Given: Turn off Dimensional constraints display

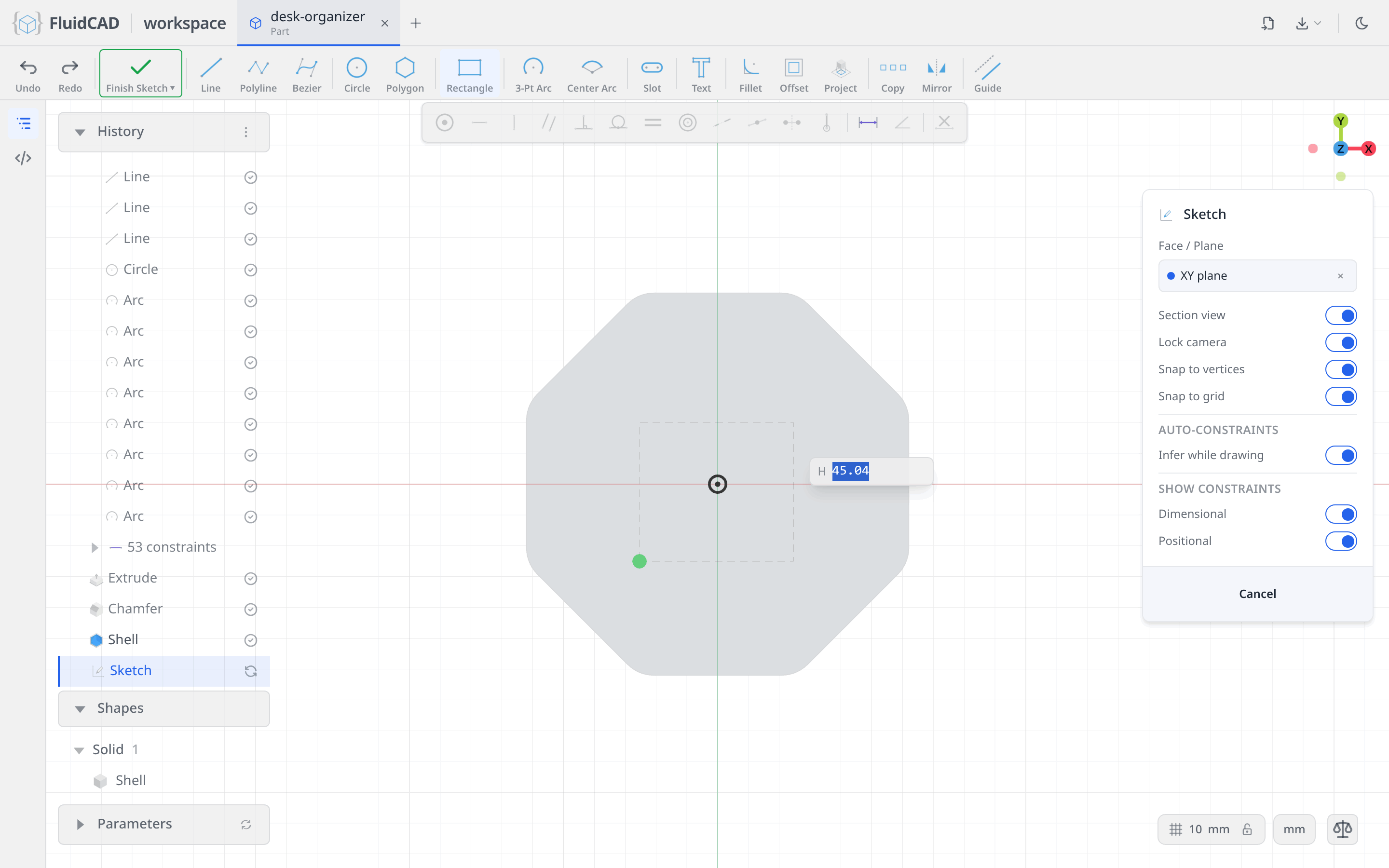Looking at the screenshot, I should click(1341, 514).
